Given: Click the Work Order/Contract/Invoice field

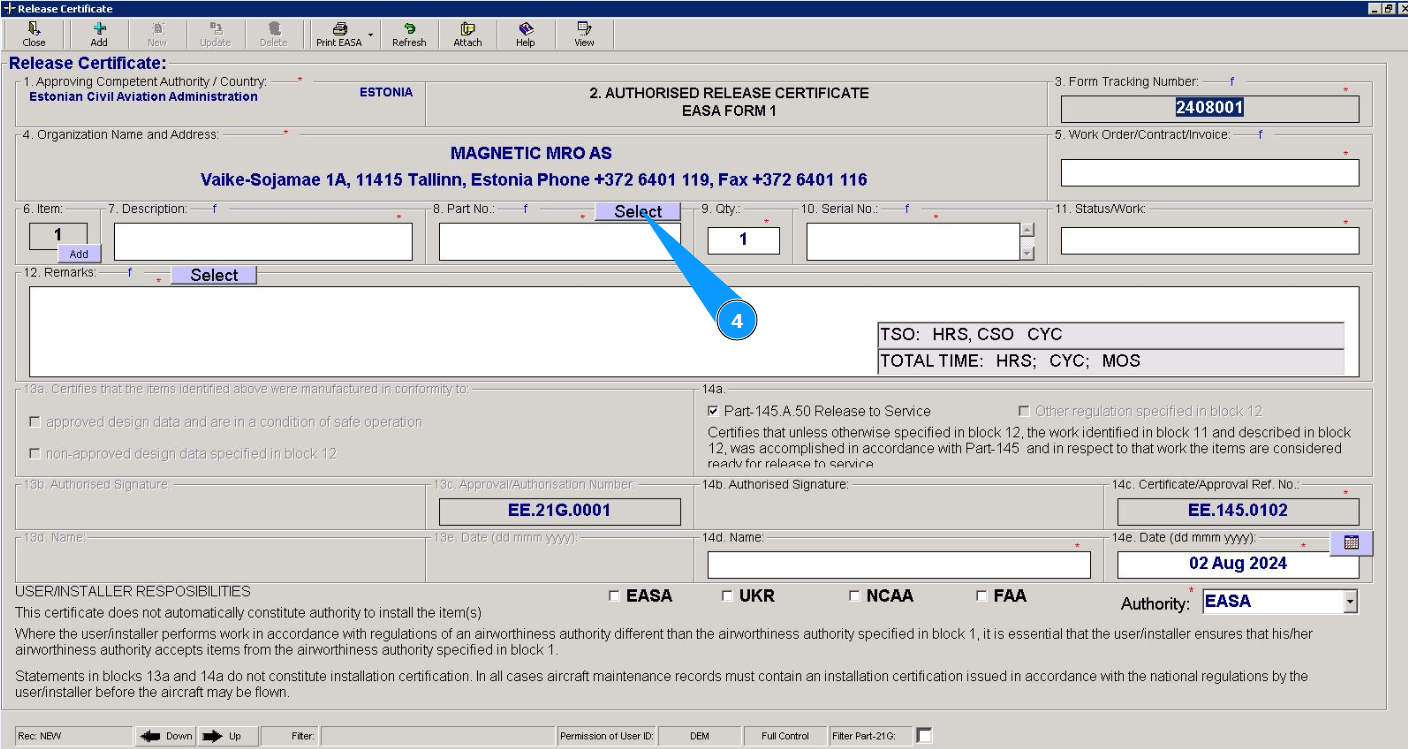Looking at the screenshot, I should (1210, 173).
